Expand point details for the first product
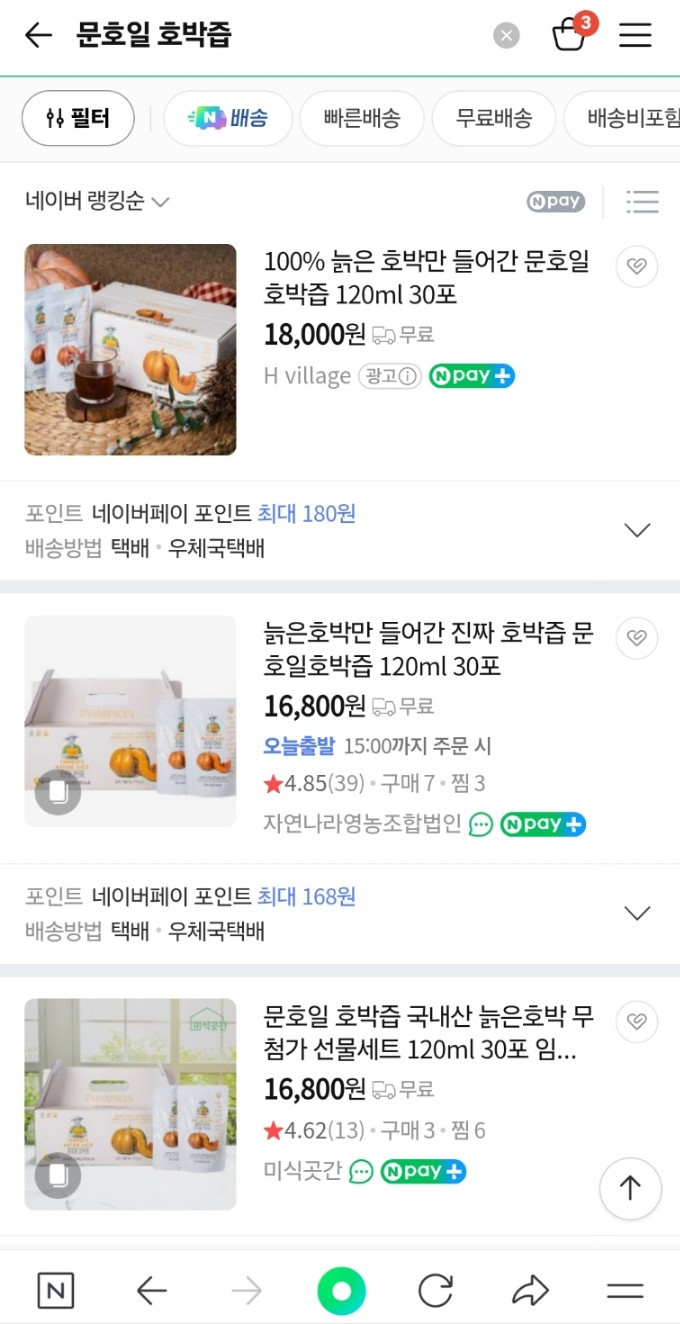Screen dimensions: 680x1324 click(637, 529)
